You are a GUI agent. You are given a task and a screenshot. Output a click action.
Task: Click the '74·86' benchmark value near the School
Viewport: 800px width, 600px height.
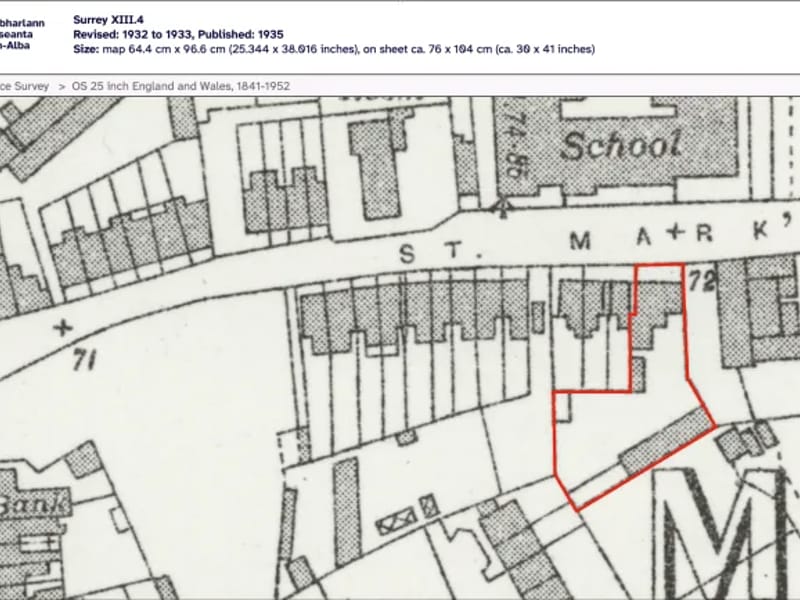[x=514, y=144]
